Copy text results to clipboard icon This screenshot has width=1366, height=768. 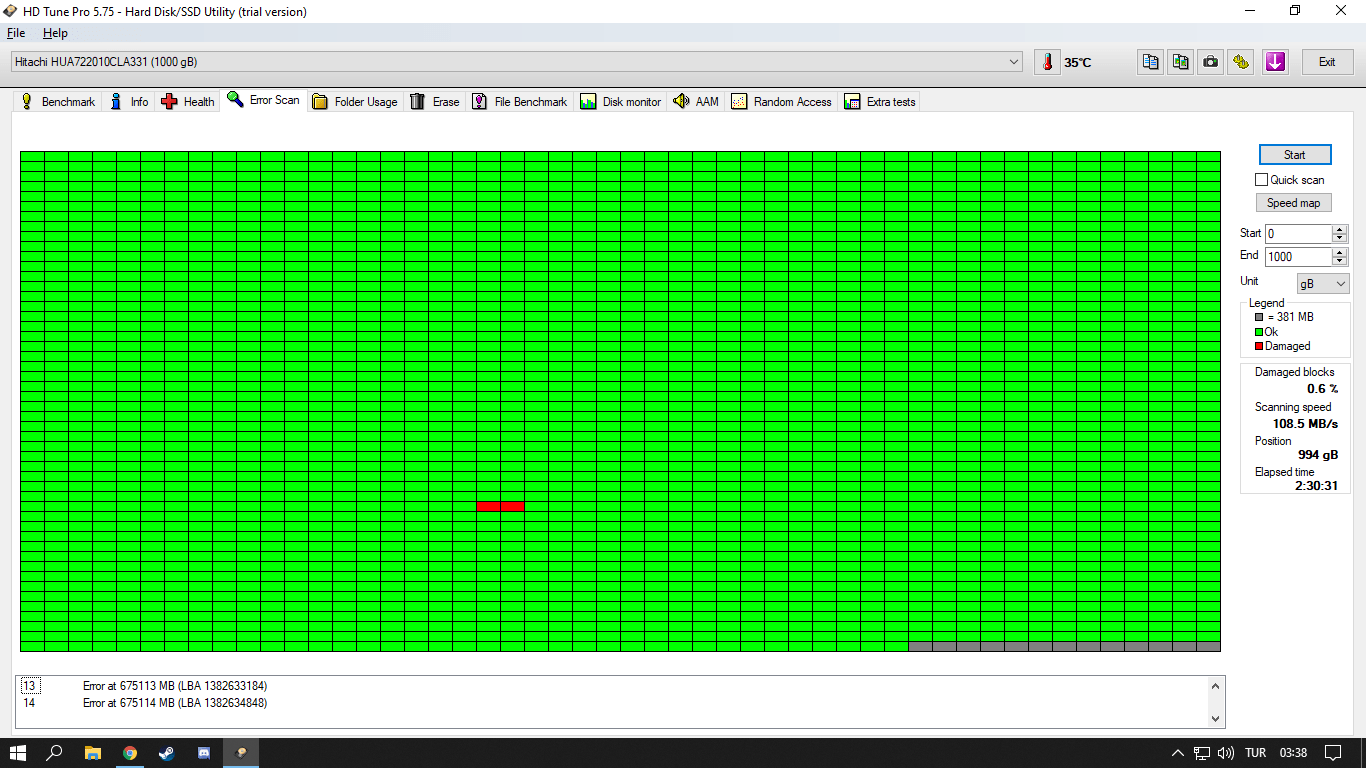1151,62
